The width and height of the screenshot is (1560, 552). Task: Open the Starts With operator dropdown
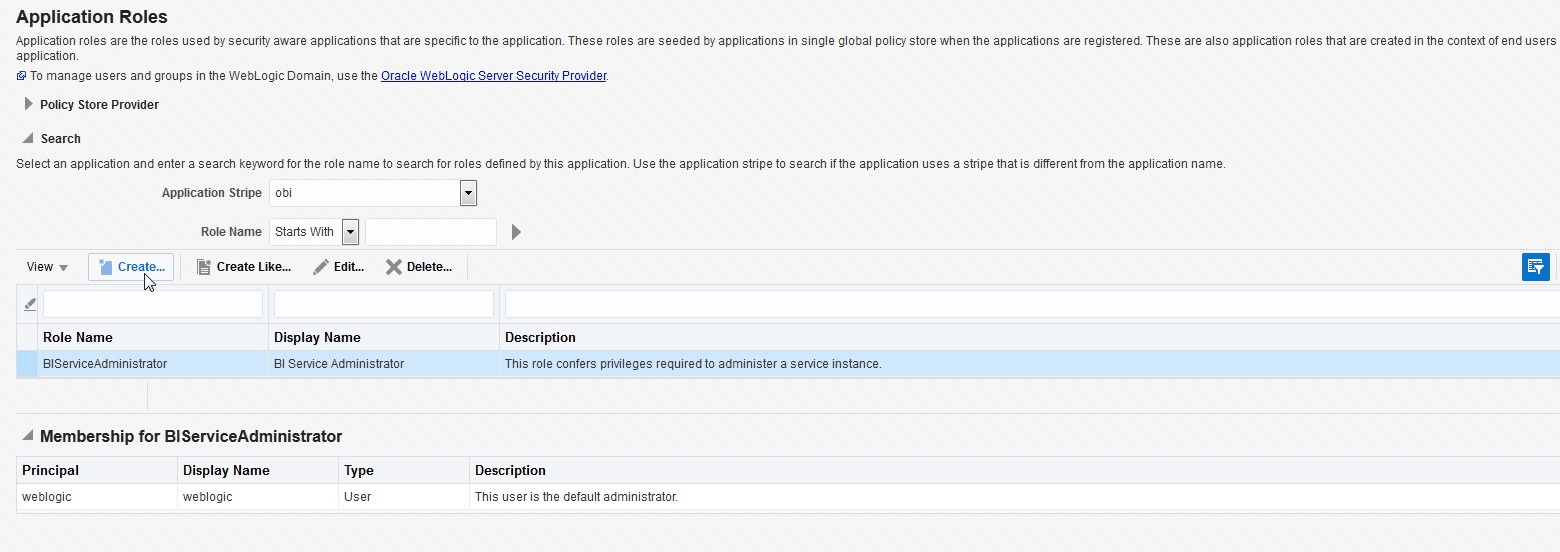coord(350,232)
